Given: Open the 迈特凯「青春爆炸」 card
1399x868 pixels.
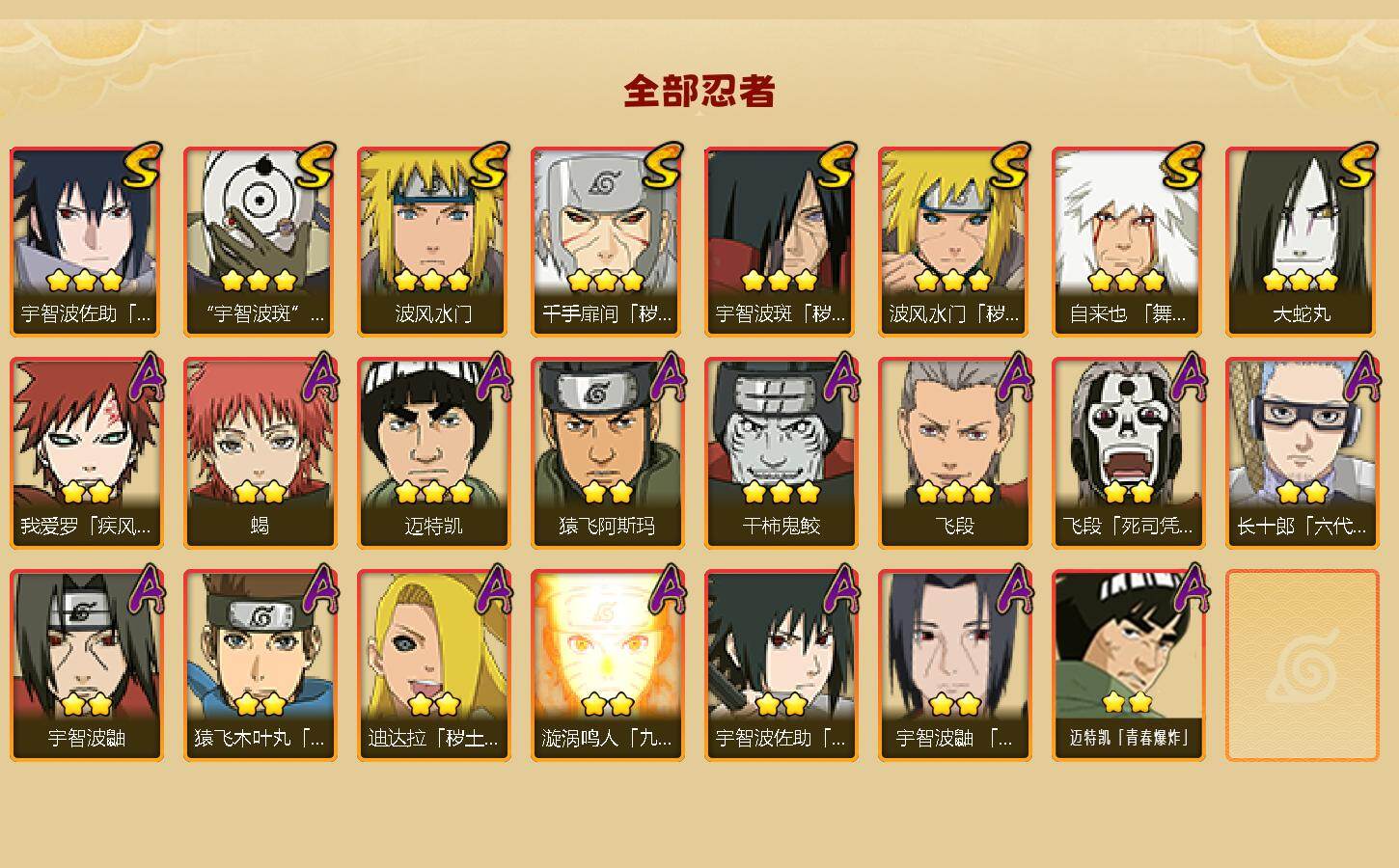Looking at the screenshot, I should (x=1128, y=666).
